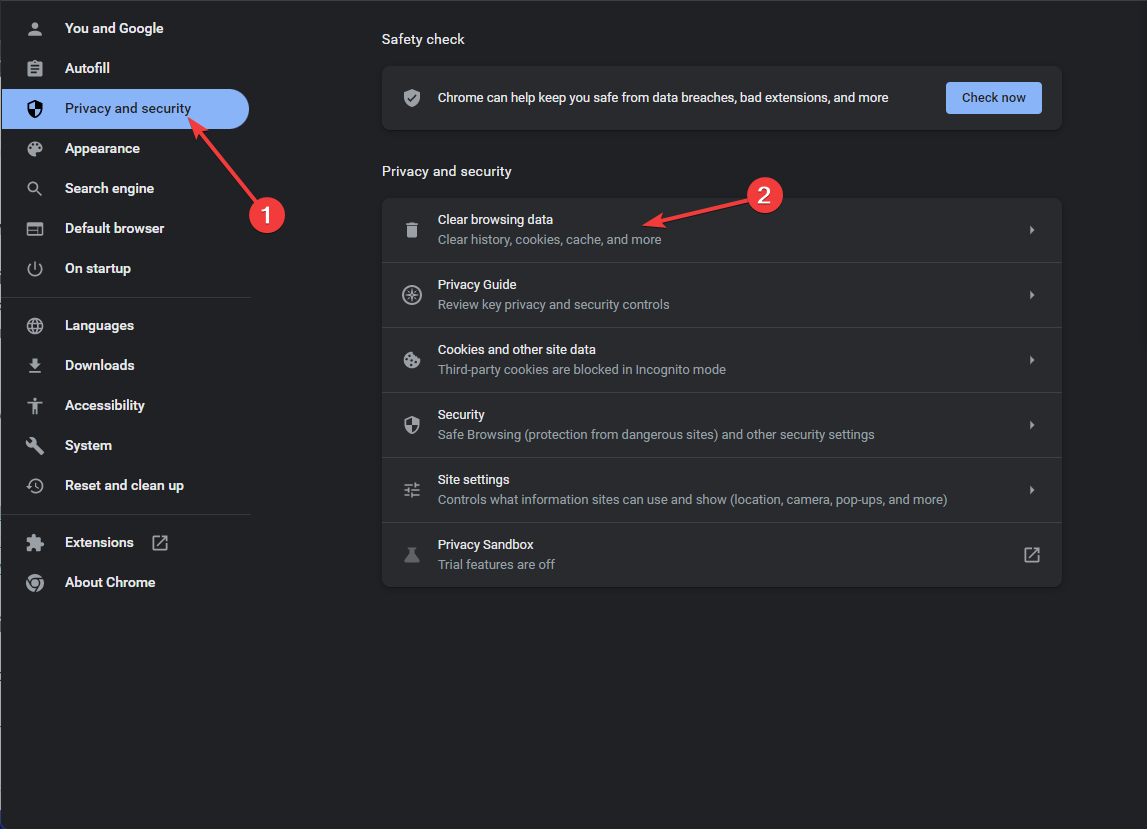1147x829 pixels.
Task: Click the sliders icon for Site settings
Action: (x=412, y=490)
